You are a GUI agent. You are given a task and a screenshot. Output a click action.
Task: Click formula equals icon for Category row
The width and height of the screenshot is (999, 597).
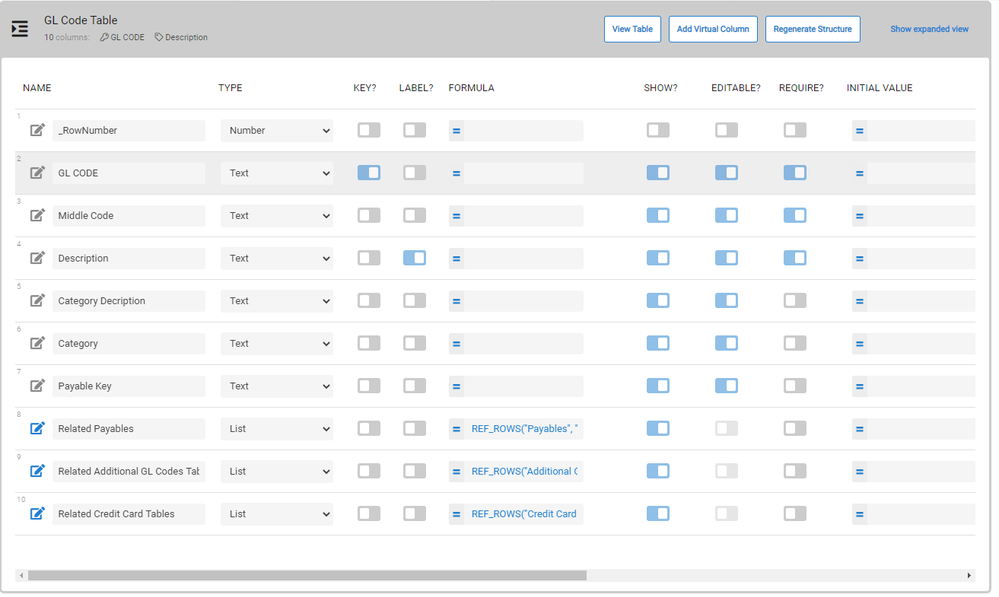point(456,345)
